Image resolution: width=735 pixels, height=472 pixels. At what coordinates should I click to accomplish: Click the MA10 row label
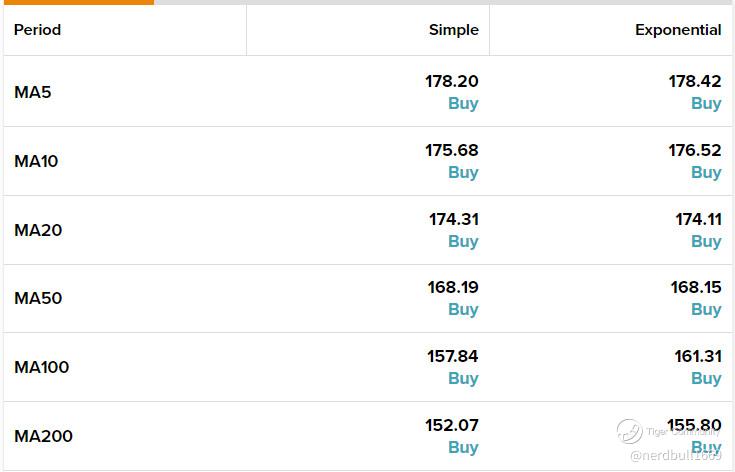coord(36,161)
